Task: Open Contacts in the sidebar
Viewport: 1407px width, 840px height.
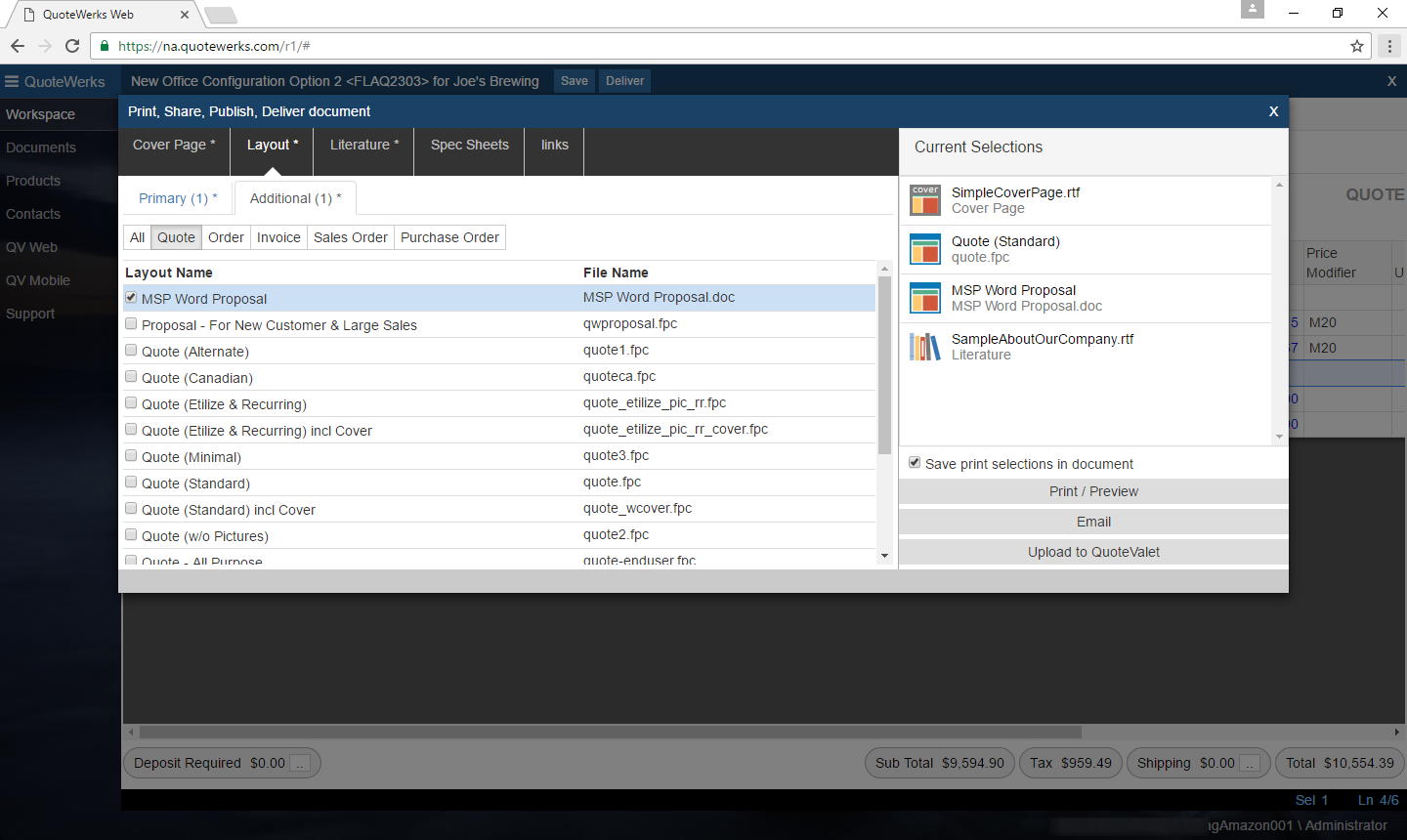Action: (x=33, y=214)
